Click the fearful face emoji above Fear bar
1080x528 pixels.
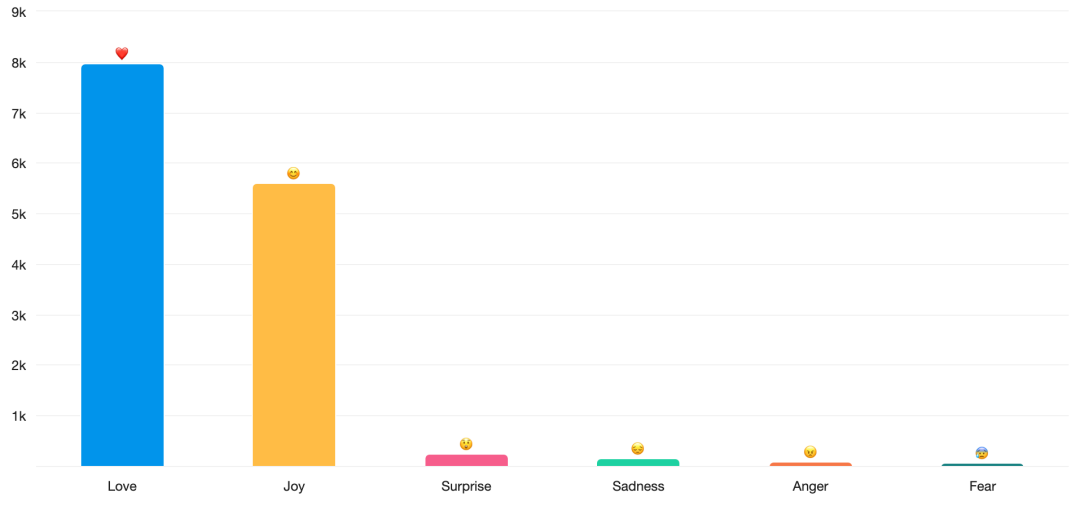pos(982,453)
